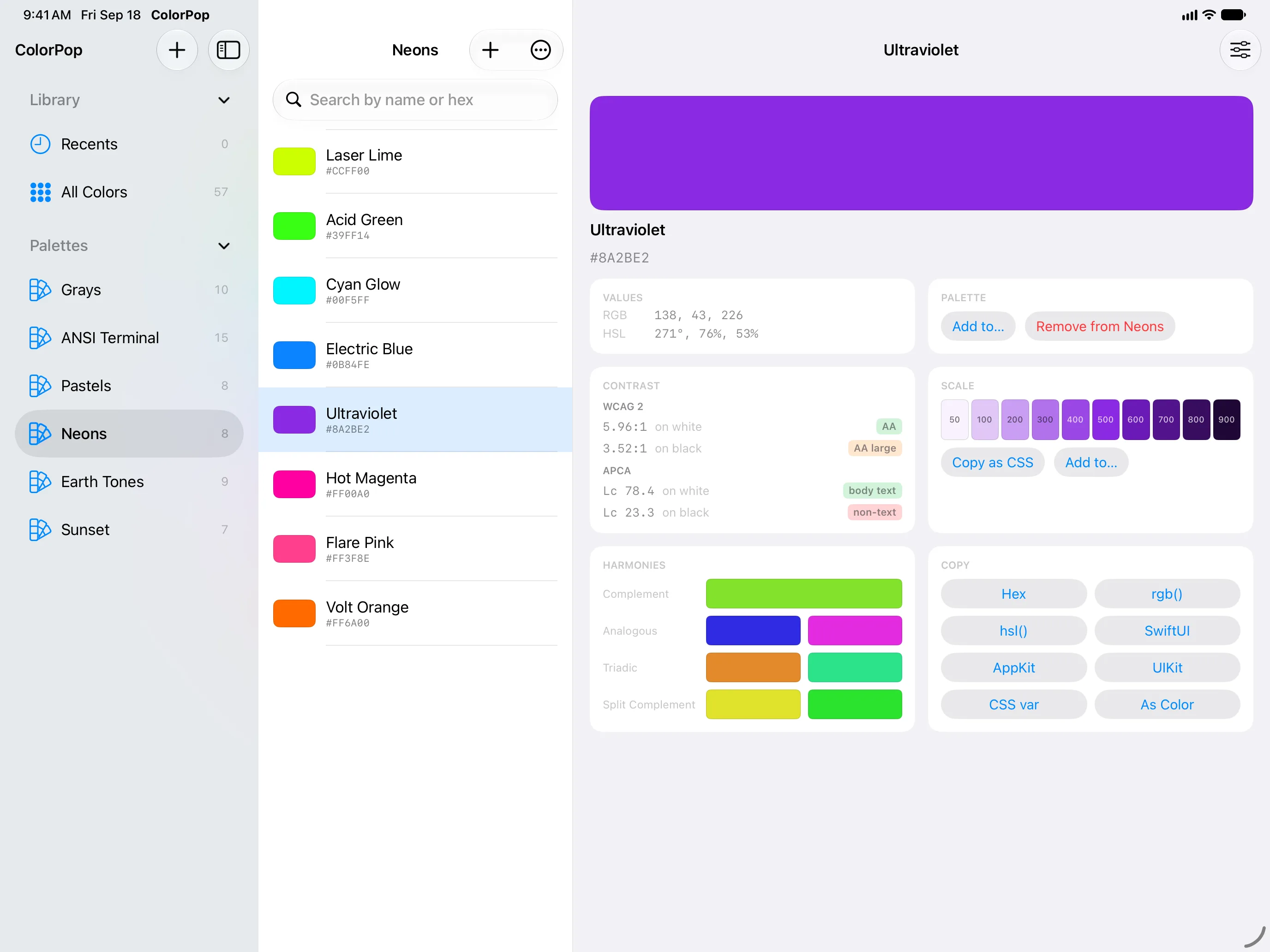This screenshot has height=952, width=1270.
Task: Select the Cyan Glow color row
Action: [x=415, y=291]
